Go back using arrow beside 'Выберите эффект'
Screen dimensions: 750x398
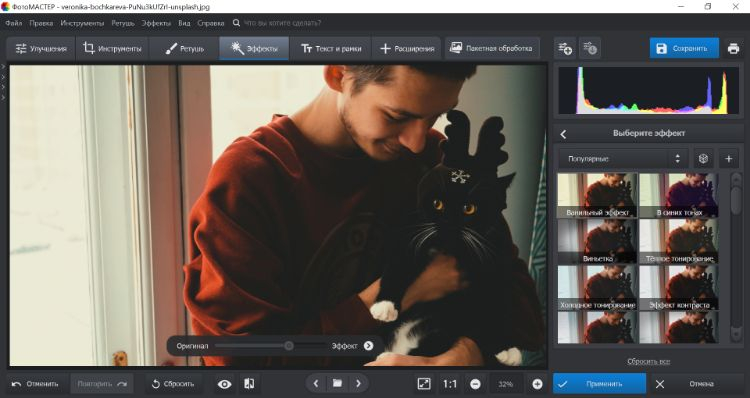pos(563,134)
